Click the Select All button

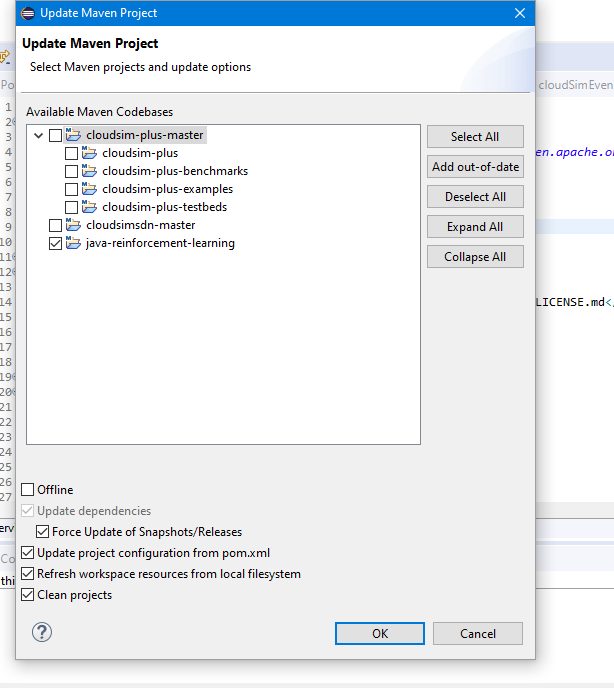point(475,136)
